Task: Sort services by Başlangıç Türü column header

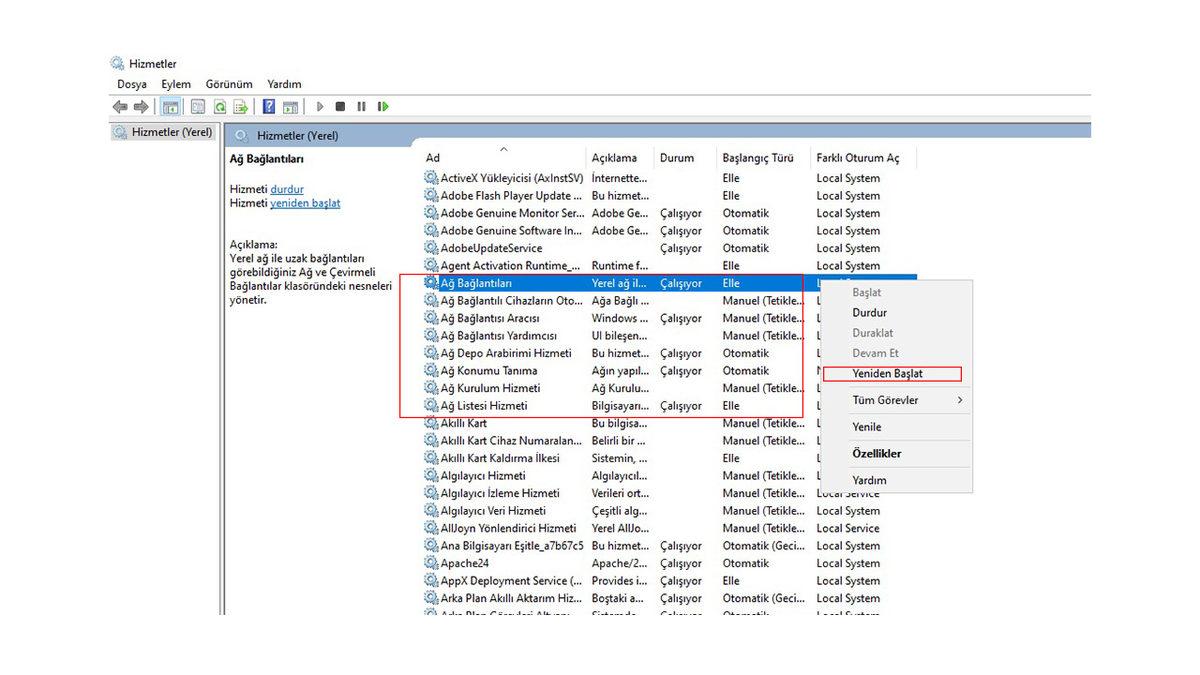Action: (x=757, y=158)
